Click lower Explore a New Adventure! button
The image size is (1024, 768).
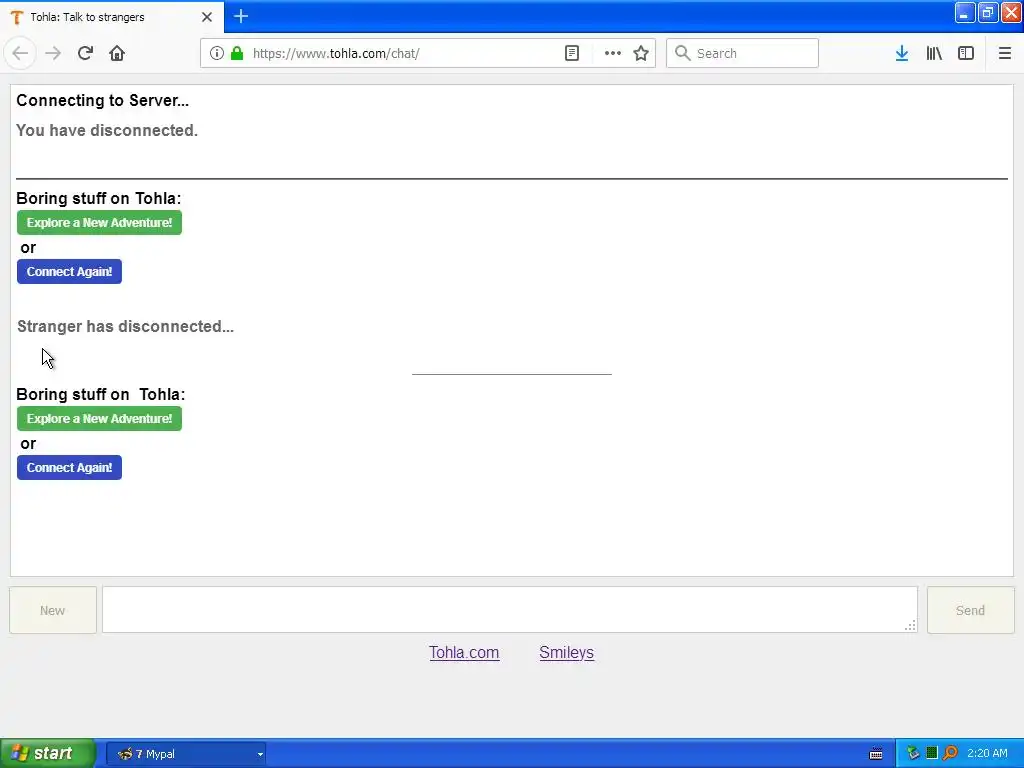click(99, 419)
